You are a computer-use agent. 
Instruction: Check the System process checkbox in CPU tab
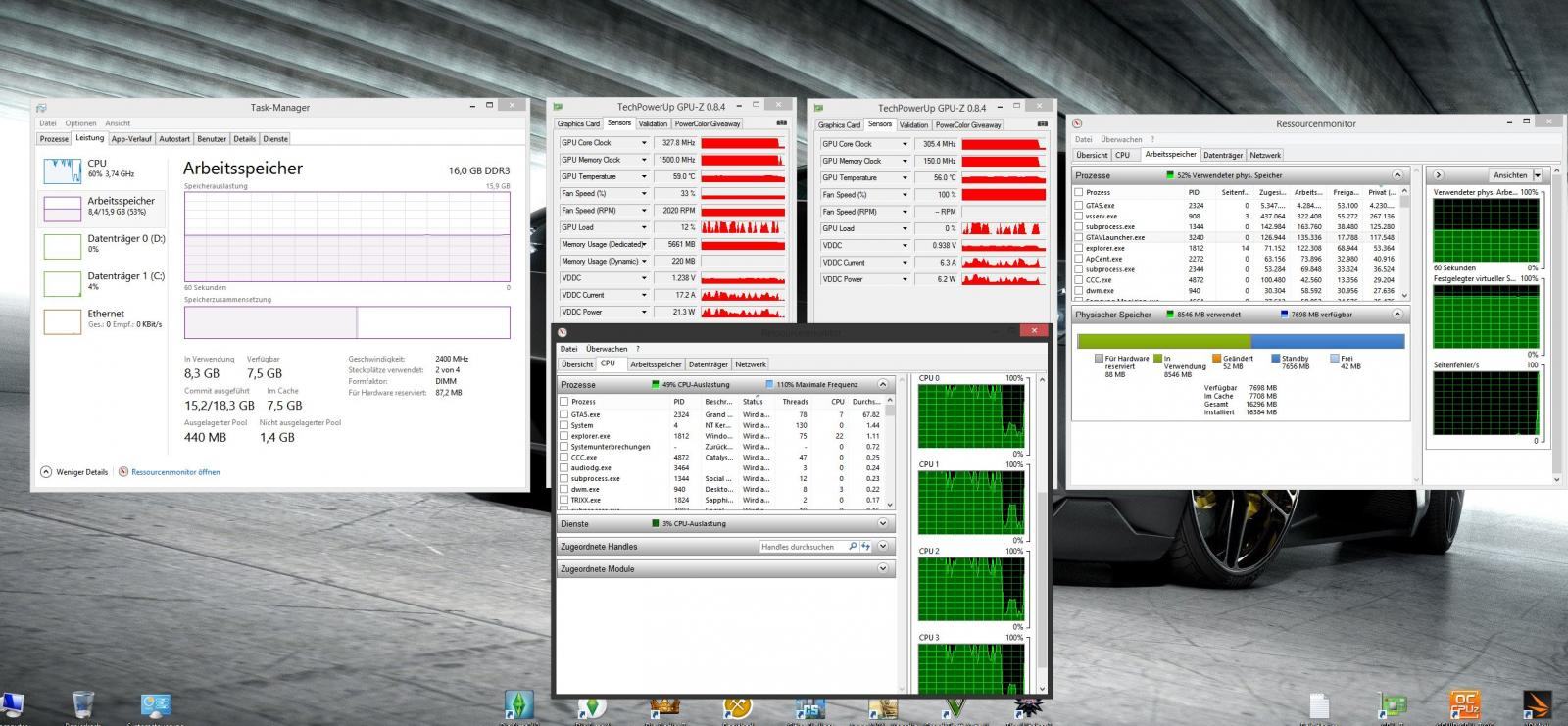click(563, 425)
